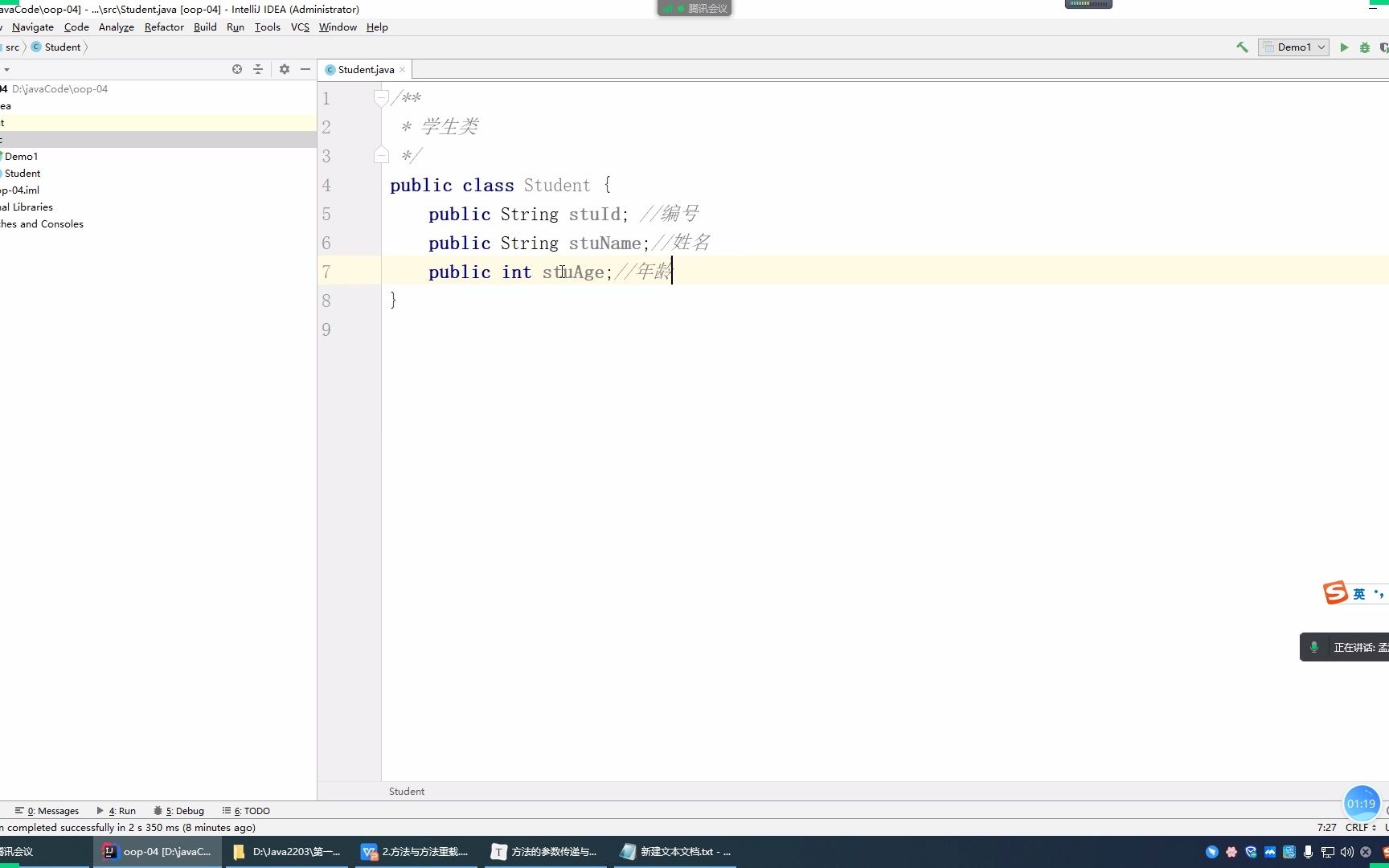
Task: Click the locate/scroll from source target icon
Action: [237, 69]
